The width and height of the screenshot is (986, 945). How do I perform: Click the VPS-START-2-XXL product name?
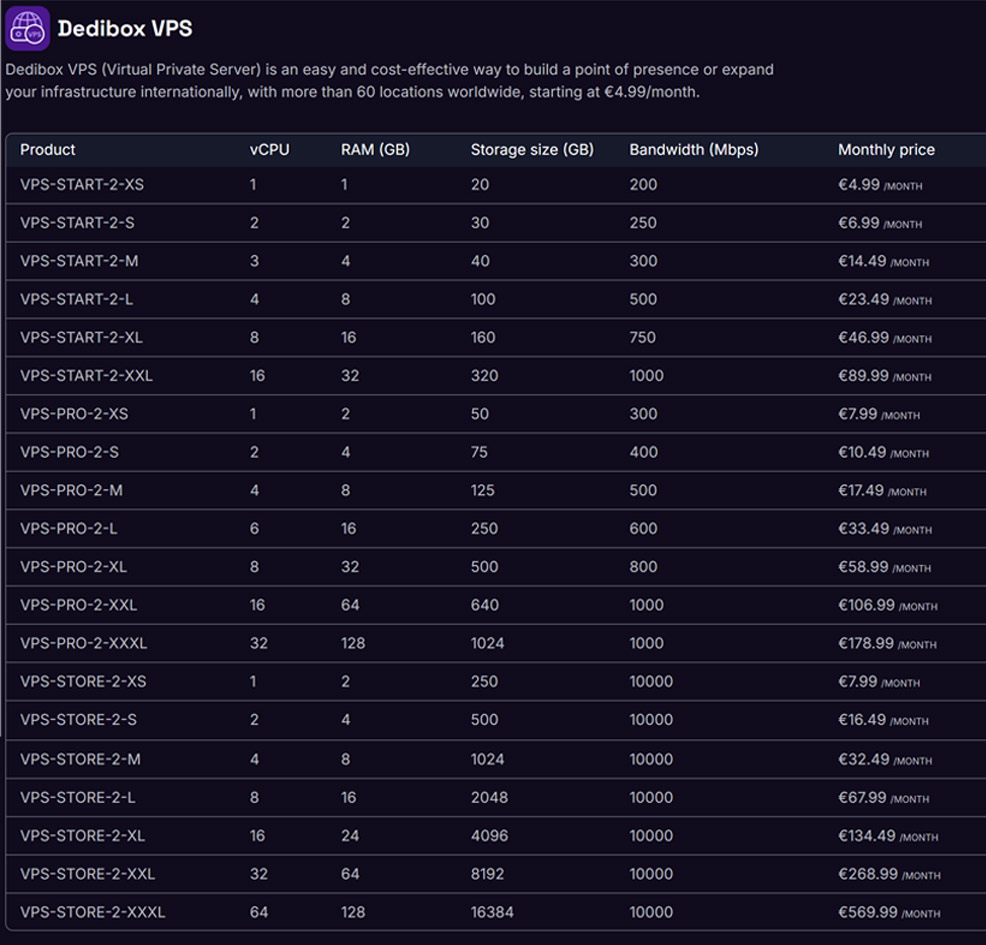[x=86, y=376]
